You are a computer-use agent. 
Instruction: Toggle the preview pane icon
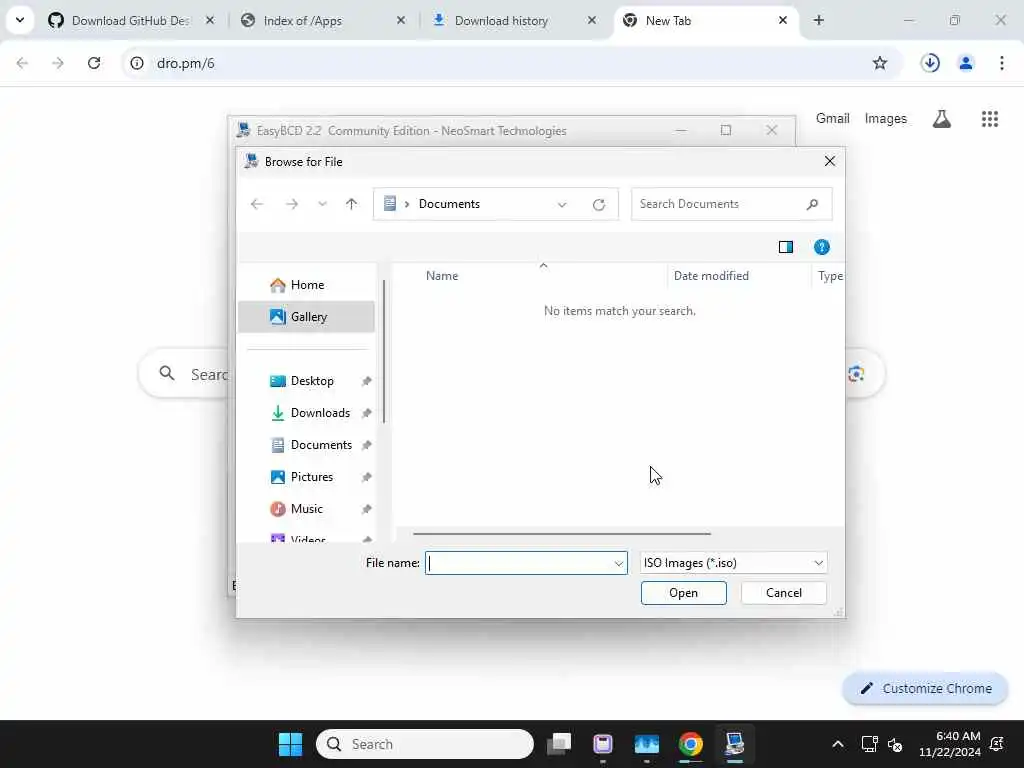click(786, 247)
